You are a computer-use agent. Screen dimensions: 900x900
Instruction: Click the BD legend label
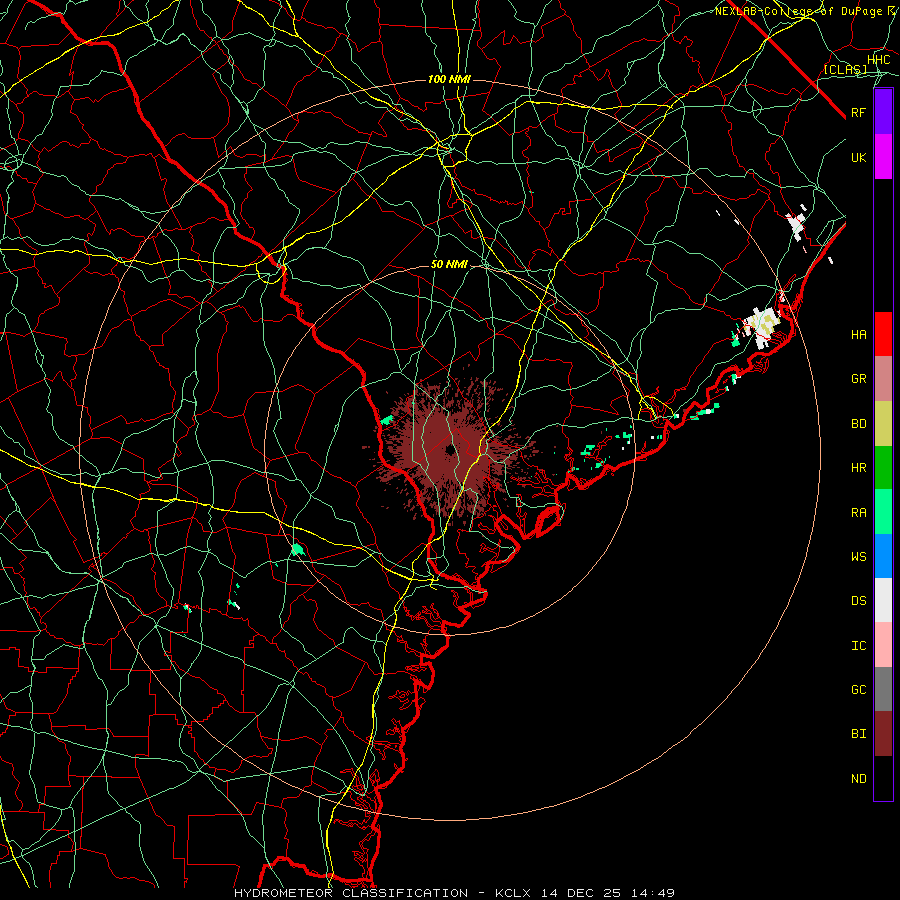tap(858, 424)
